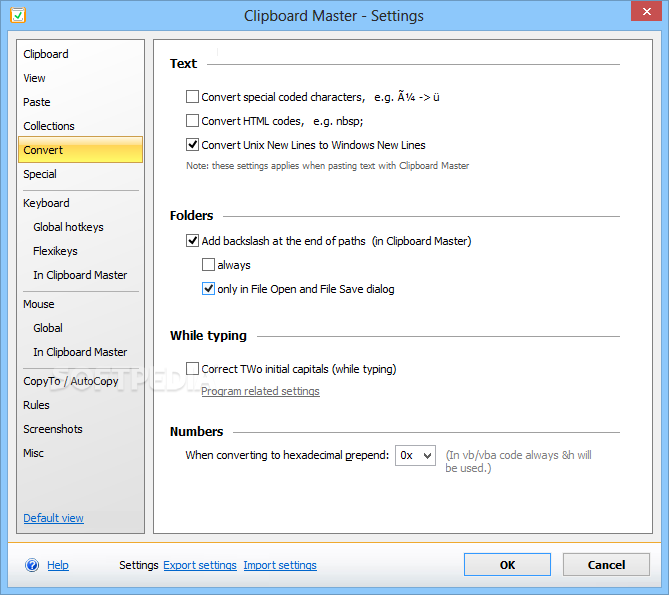Image resolution: width=669 pixels, height=595 pixels.
Task: Select Mouse in the sidebar
Action: (39, 304)
